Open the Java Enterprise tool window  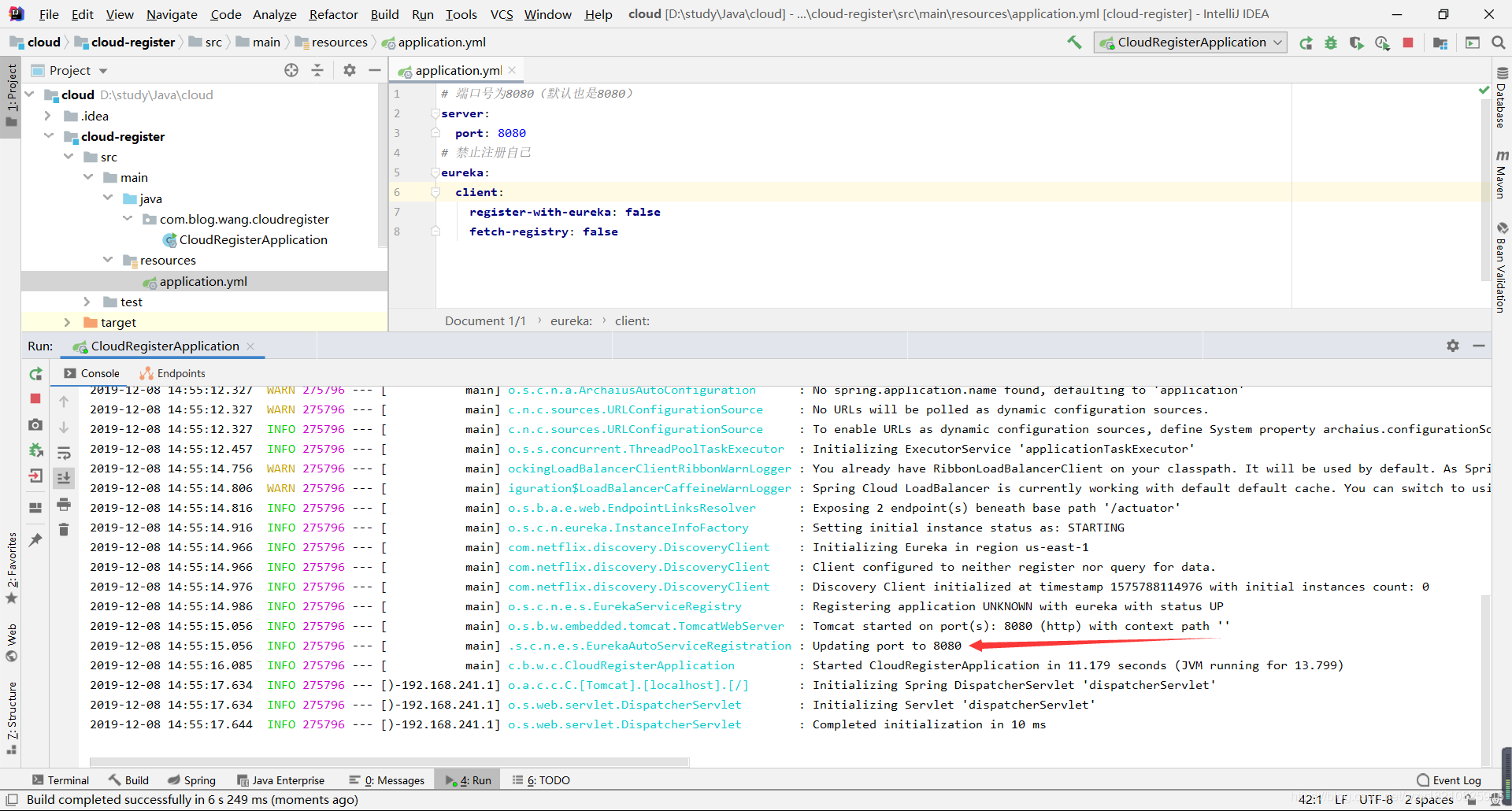[280, 780]
